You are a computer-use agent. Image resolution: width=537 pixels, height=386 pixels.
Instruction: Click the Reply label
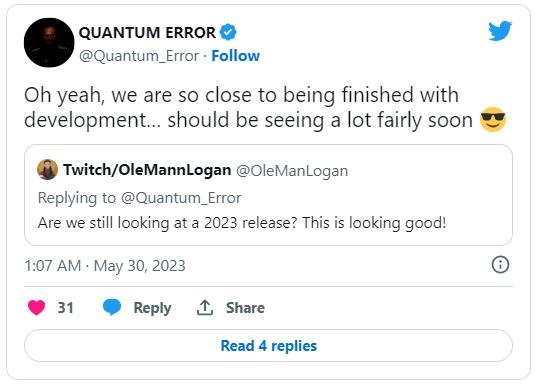pyautogui.click(x=152, y=308)
